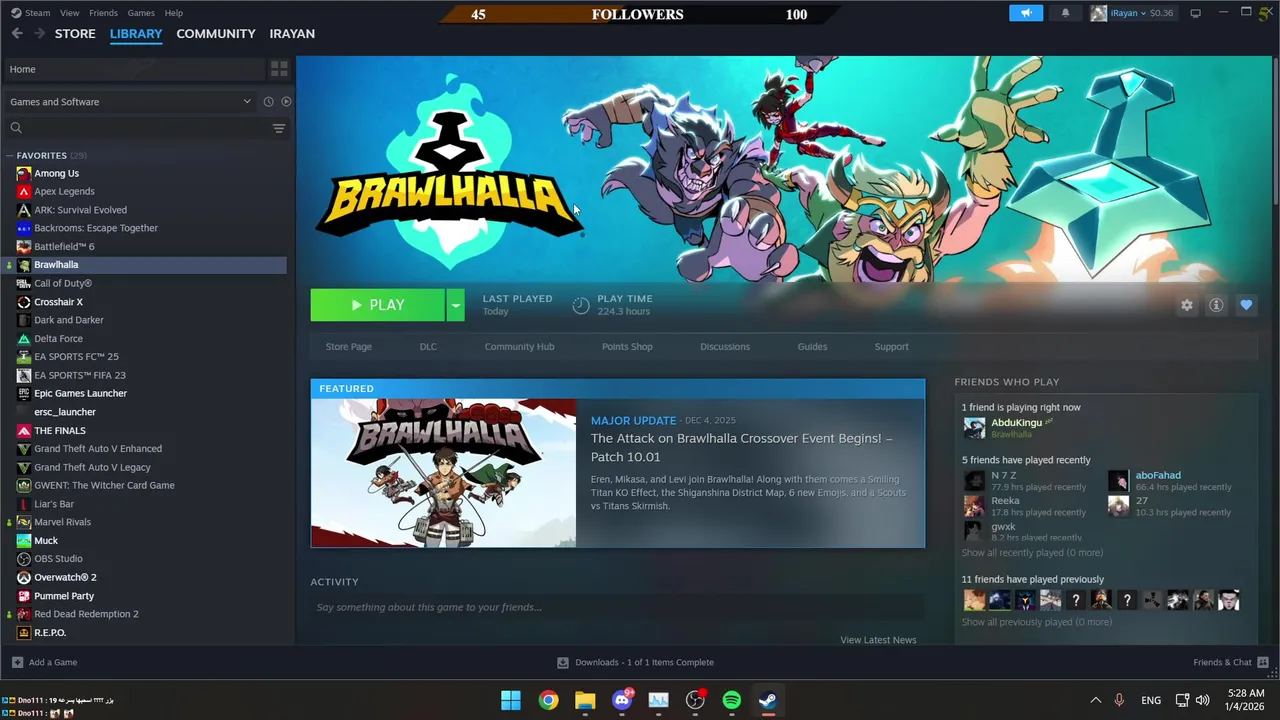
Task: Show Brawlhalla game info icon
Action: click(x=1216, y=305)
